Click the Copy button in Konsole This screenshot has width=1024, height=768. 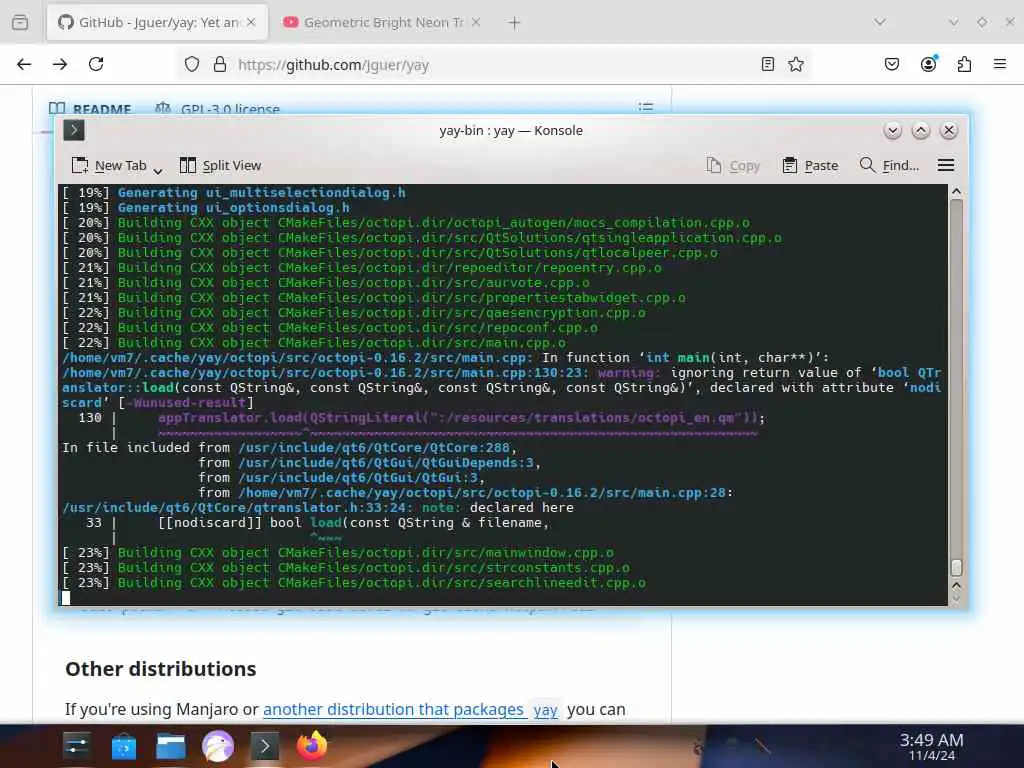coord(733,166)
